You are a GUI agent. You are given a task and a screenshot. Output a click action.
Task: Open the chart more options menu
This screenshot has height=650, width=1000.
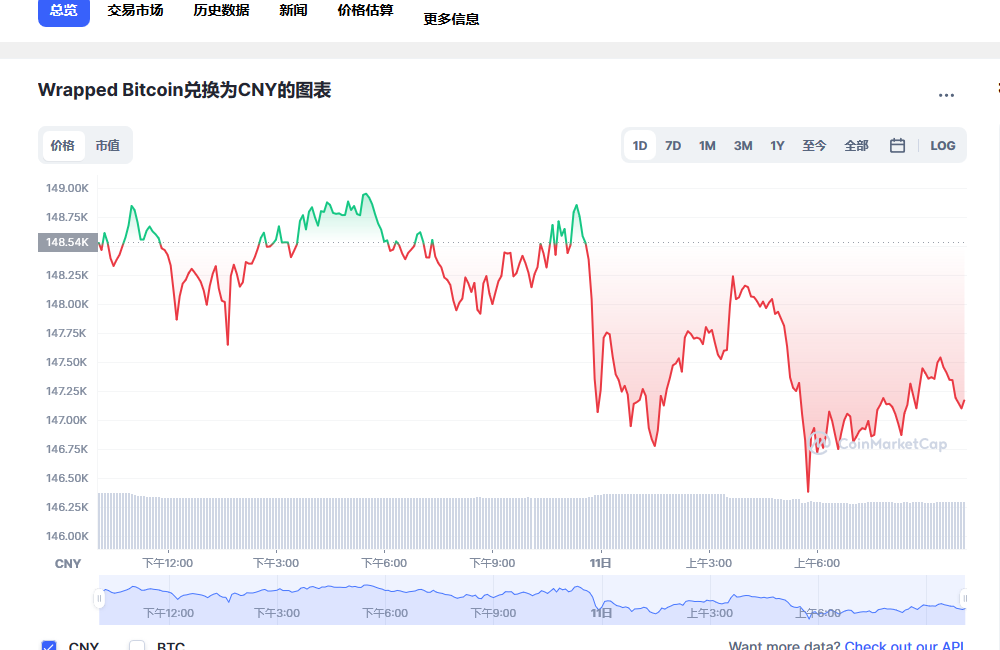[946, 95]
